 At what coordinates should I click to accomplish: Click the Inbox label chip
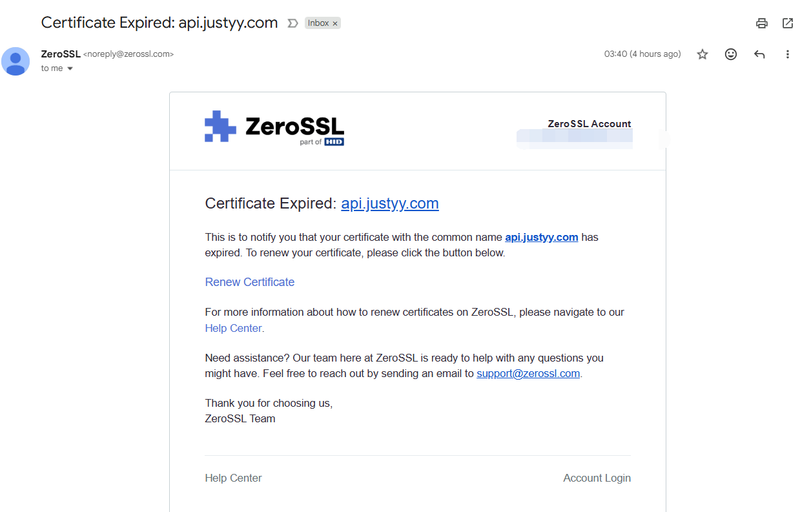tap(317, 23)
